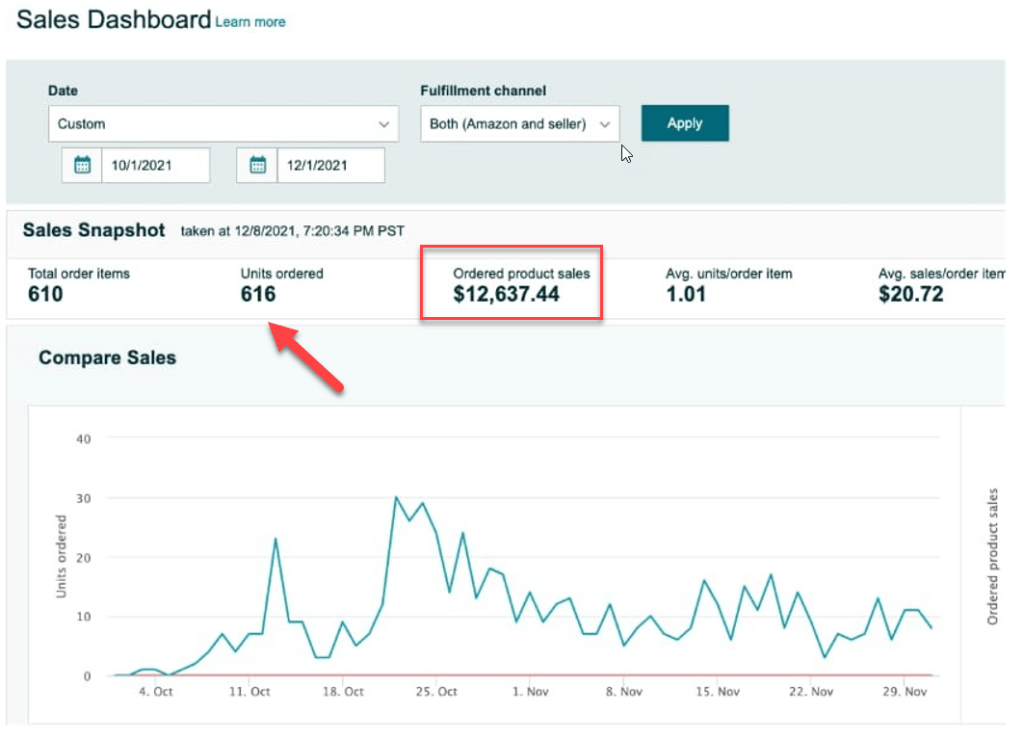
Task: Click the 1. Nov x-axis label
Action: click(x=530, y=692)
